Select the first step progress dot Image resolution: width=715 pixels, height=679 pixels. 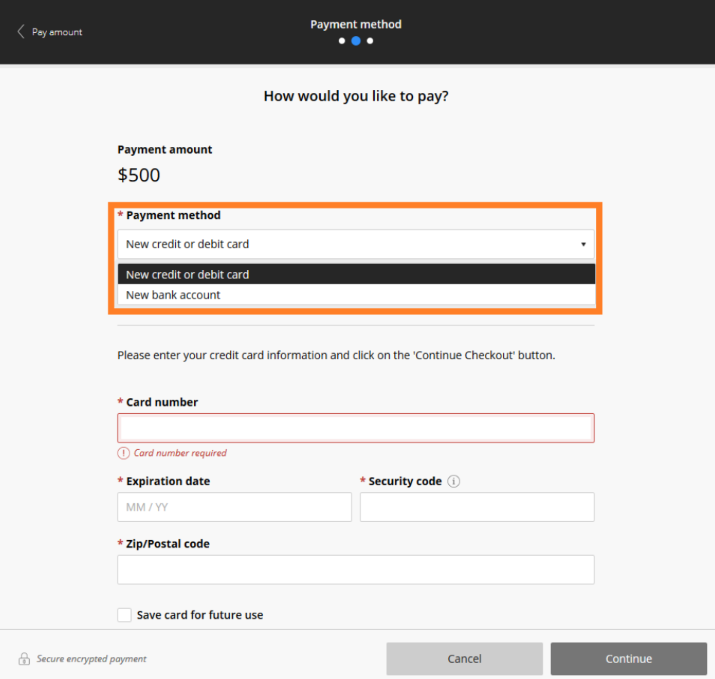point(342,41)
